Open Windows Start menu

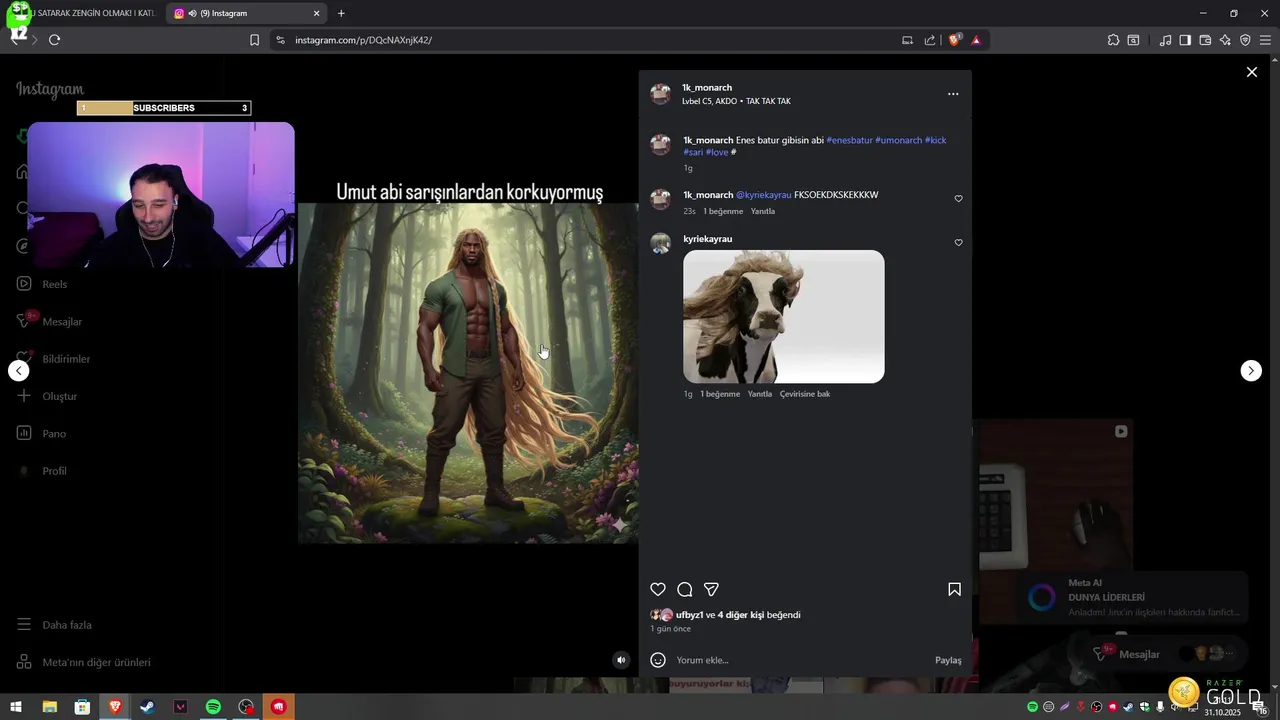(x=16, y=707)
